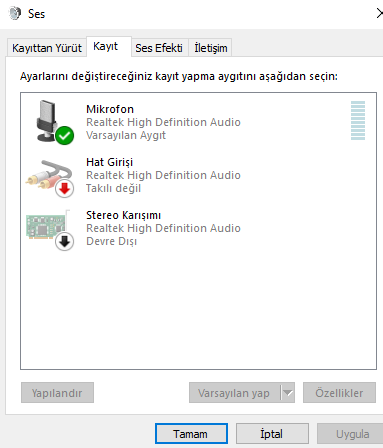Click the Takılı değil status text
This screenshot has width=383, height=448.
tap(114, 188)
